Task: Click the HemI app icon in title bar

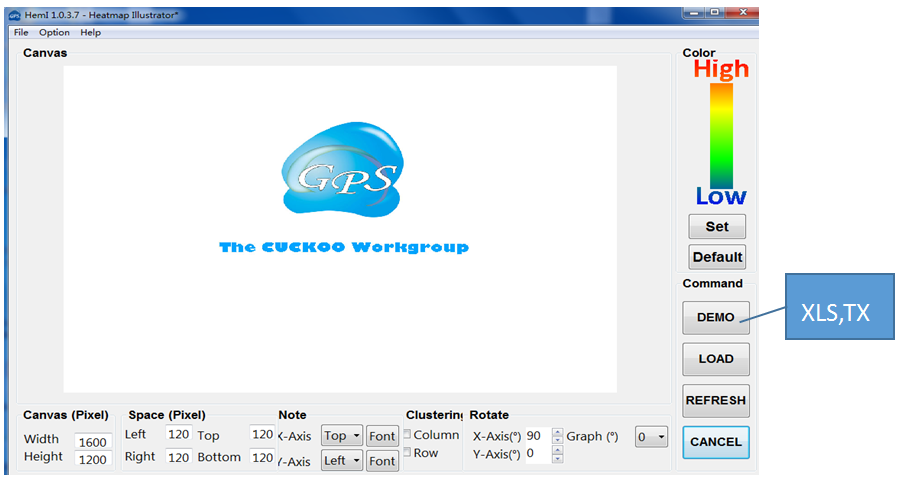Action: tap(15, 15)
